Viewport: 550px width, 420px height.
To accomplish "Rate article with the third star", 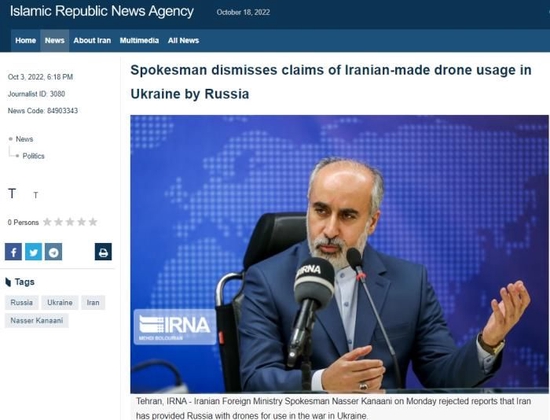I will (x=70, y=222).
